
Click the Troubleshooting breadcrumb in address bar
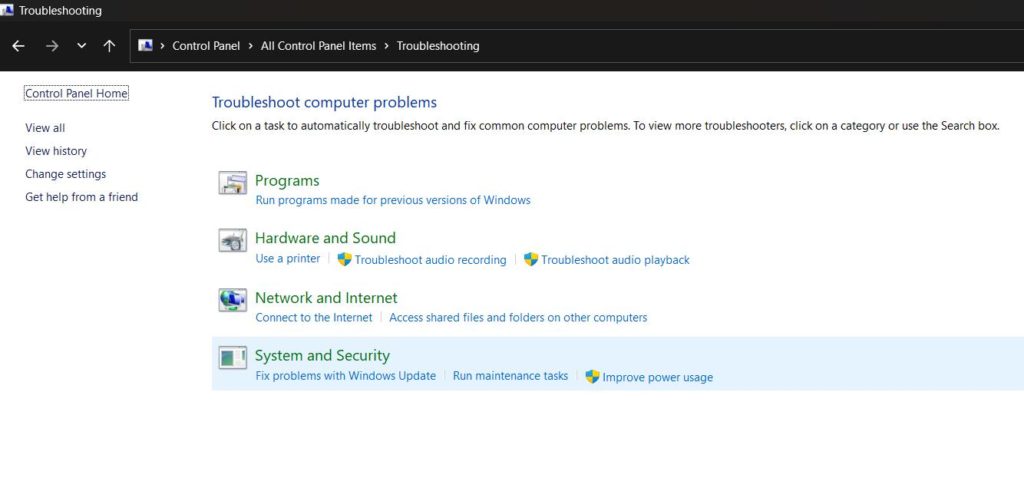coord(438,46)
